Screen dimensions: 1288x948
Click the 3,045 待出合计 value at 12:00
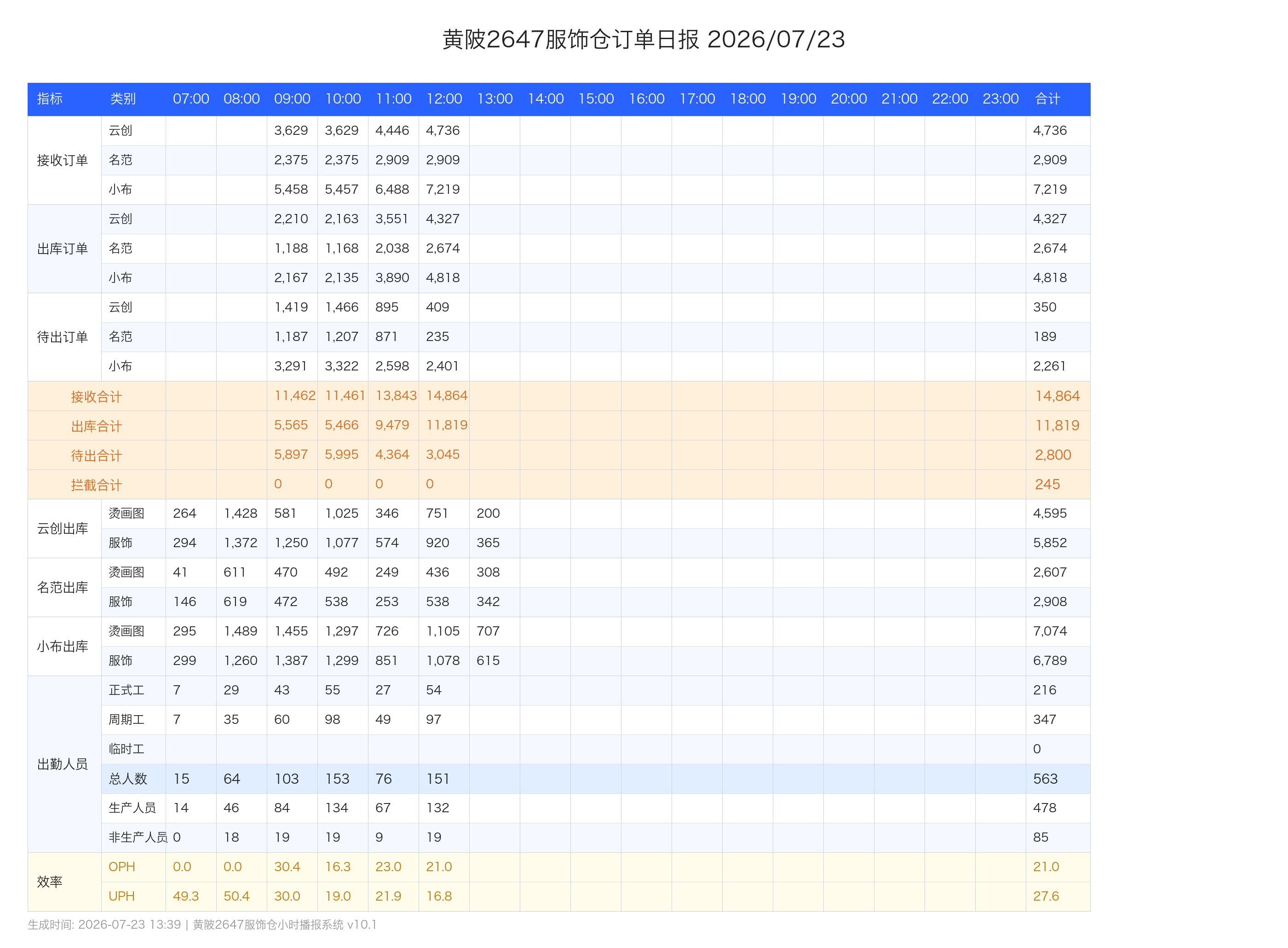pyautogui.click(x=443, y=455)
